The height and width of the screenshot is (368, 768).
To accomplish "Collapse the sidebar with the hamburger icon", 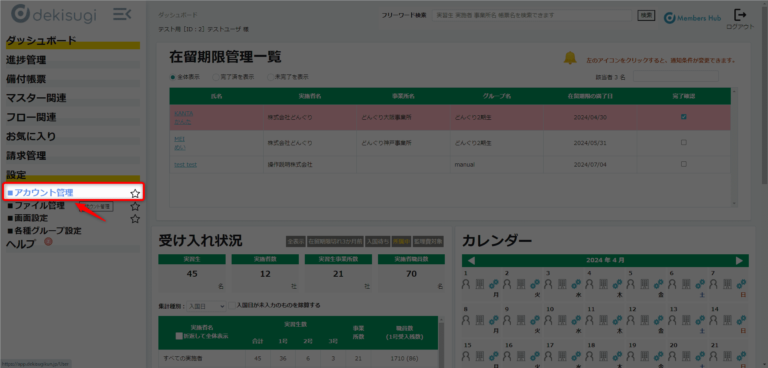I will click(122, 14).
